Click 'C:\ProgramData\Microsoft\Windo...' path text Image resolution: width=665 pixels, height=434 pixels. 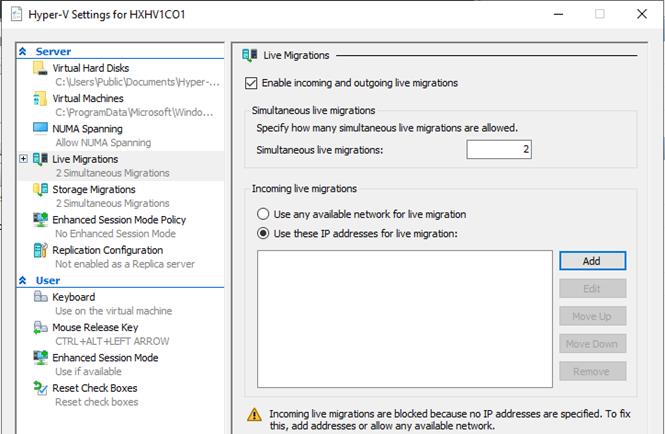(134, 112)
